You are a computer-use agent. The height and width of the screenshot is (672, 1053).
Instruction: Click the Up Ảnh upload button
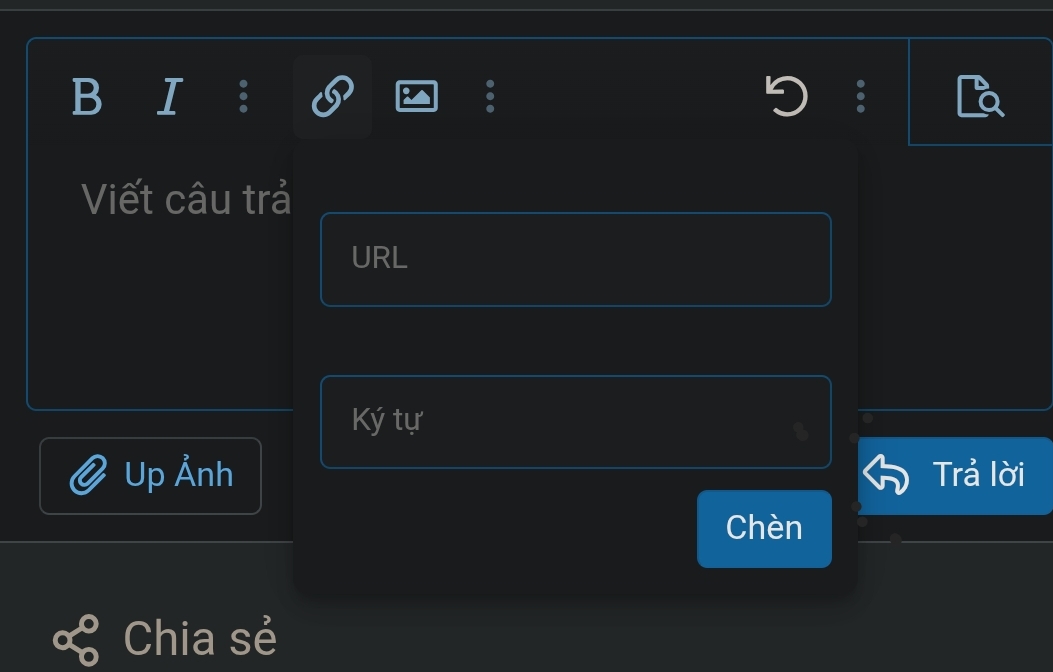(150, 475)
